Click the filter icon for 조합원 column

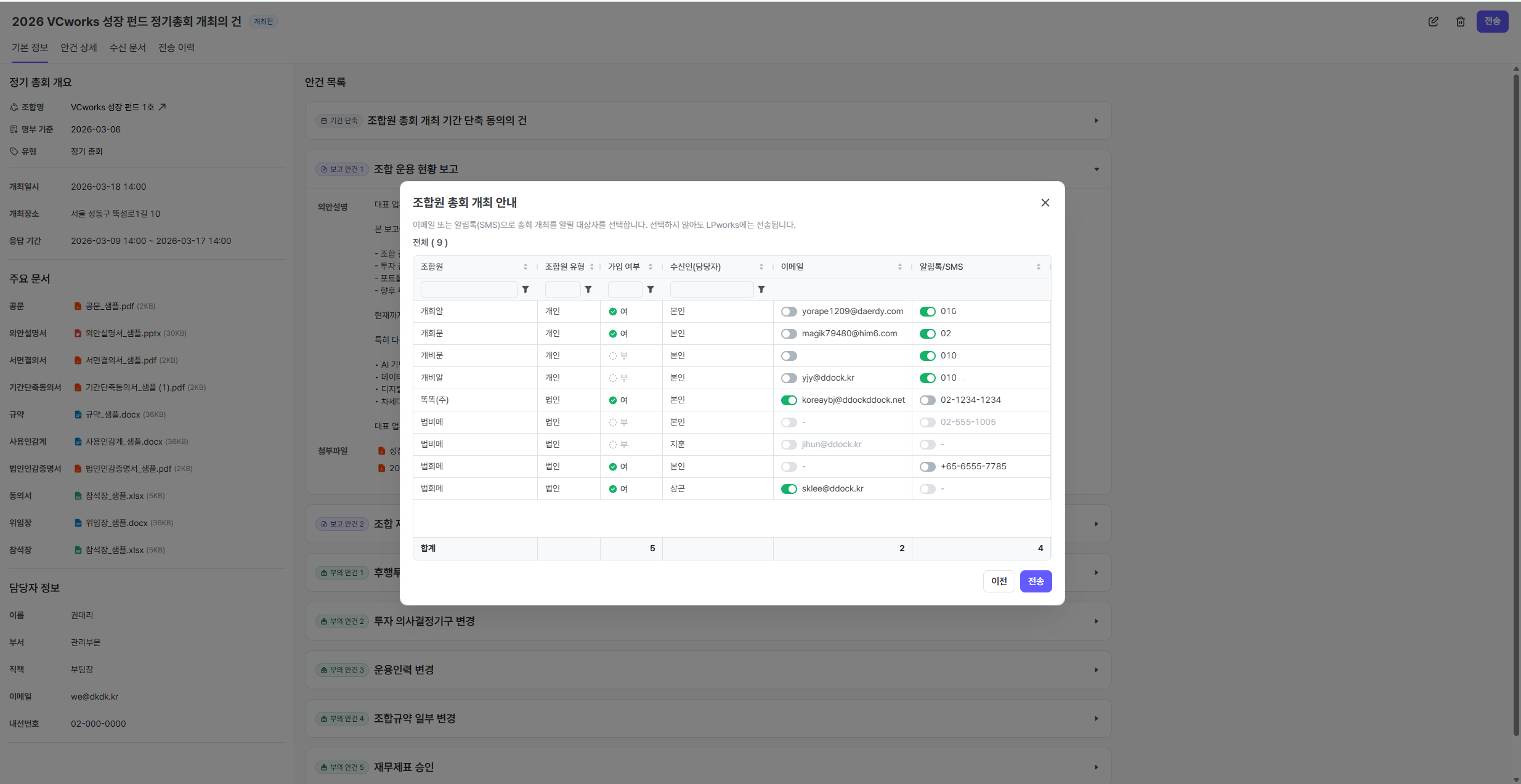coord(525,289)
